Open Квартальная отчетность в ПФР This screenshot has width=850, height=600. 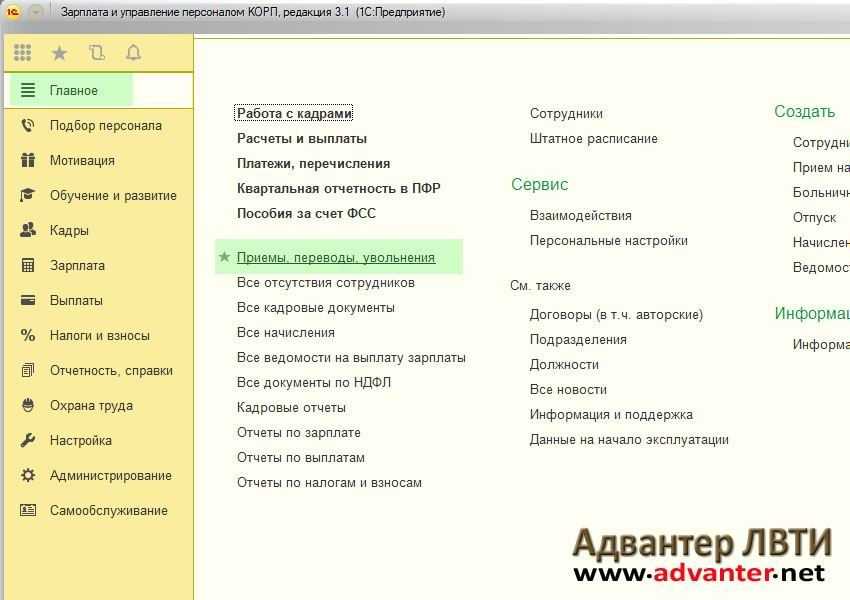[339, 188]
